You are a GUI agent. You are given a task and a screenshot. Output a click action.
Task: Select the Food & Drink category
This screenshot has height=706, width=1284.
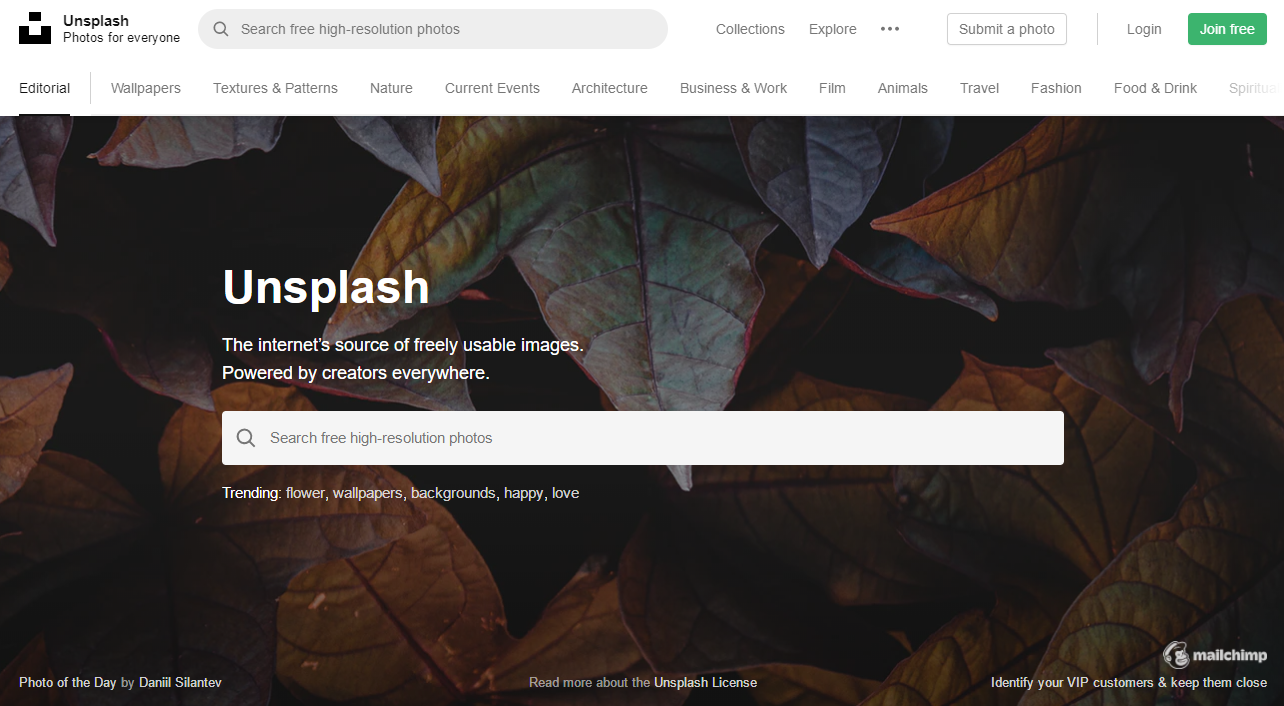coord(1155,88)
